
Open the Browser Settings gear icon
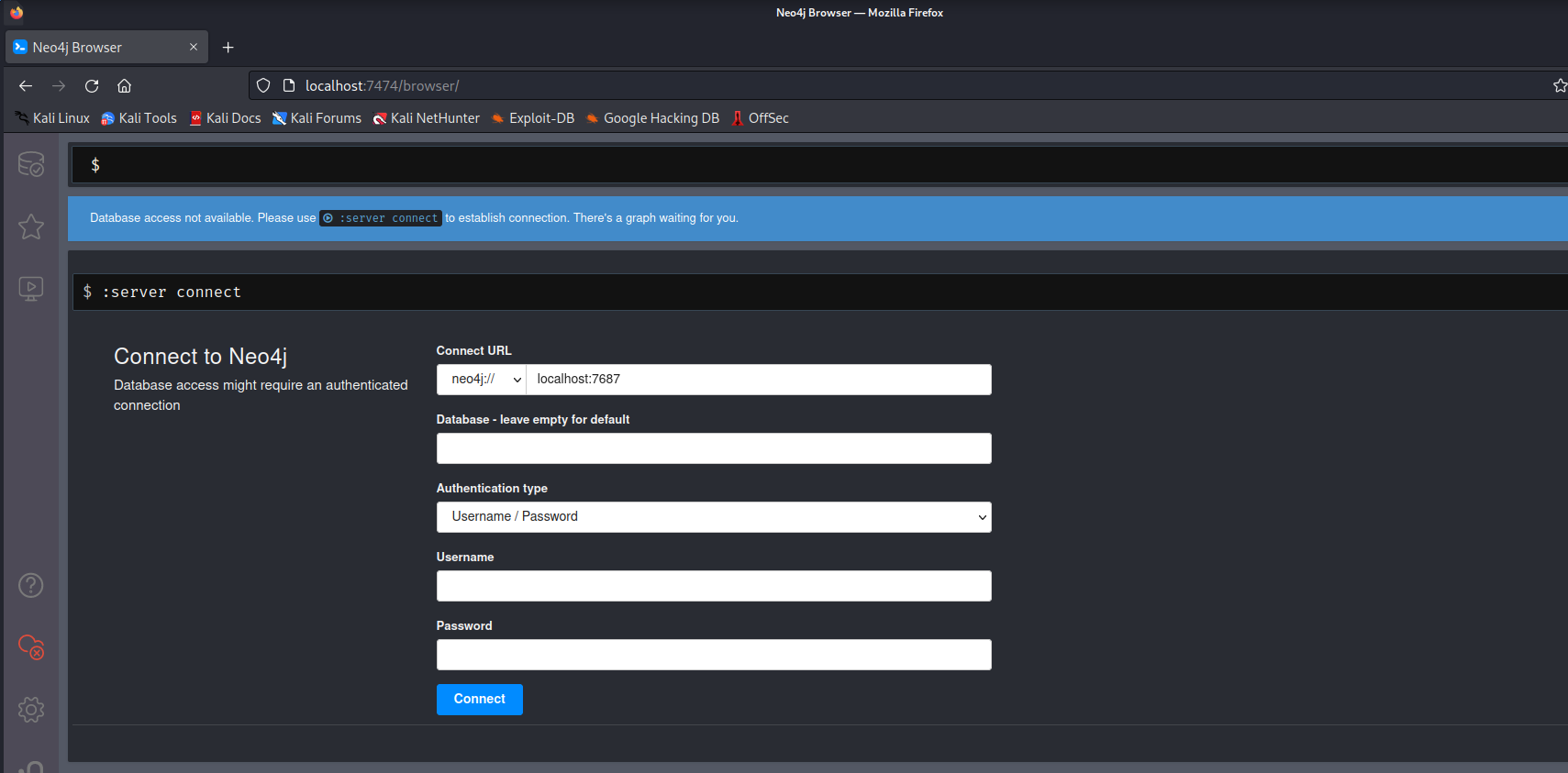[x=31, y=709]
